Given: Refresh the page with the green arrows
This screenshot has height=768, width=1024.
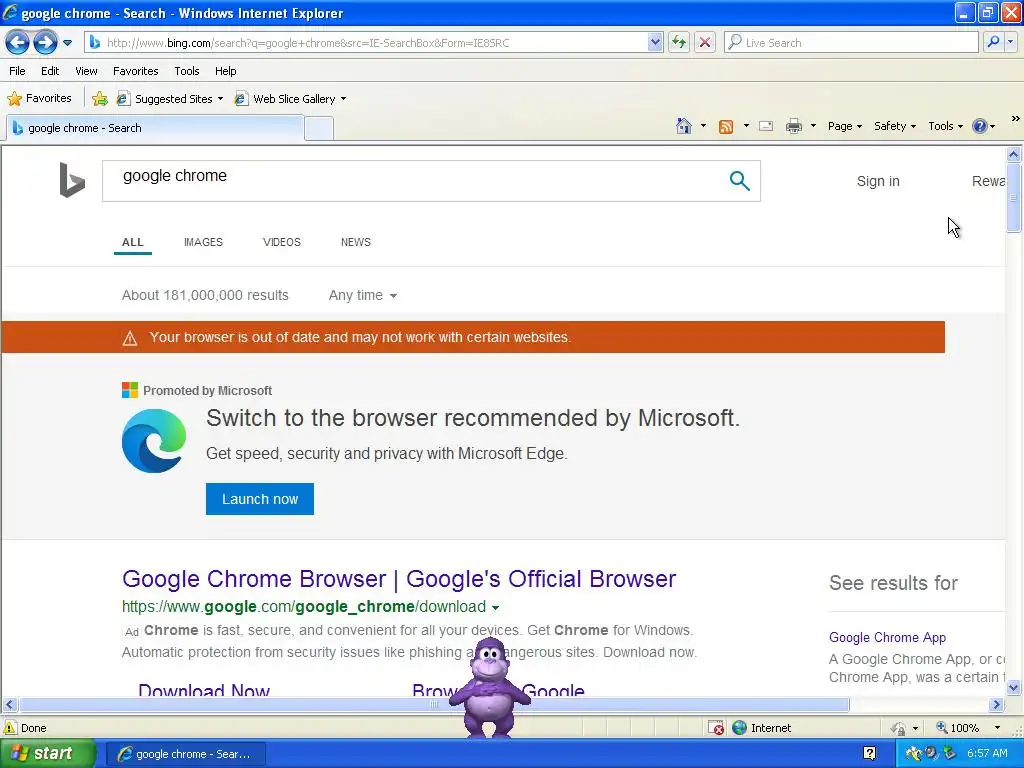Looking at the screenshot, I should click(679, 43).
